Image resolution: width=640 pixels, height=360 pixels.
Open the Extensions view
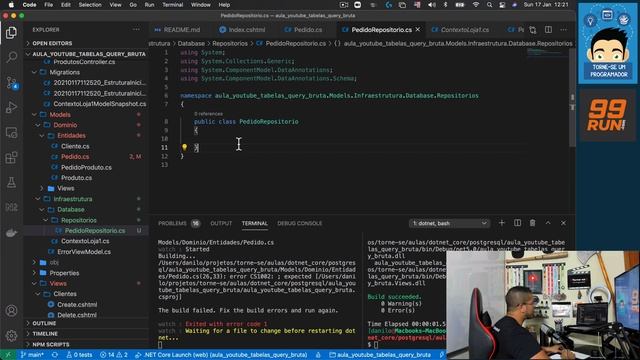pos(11,158)
